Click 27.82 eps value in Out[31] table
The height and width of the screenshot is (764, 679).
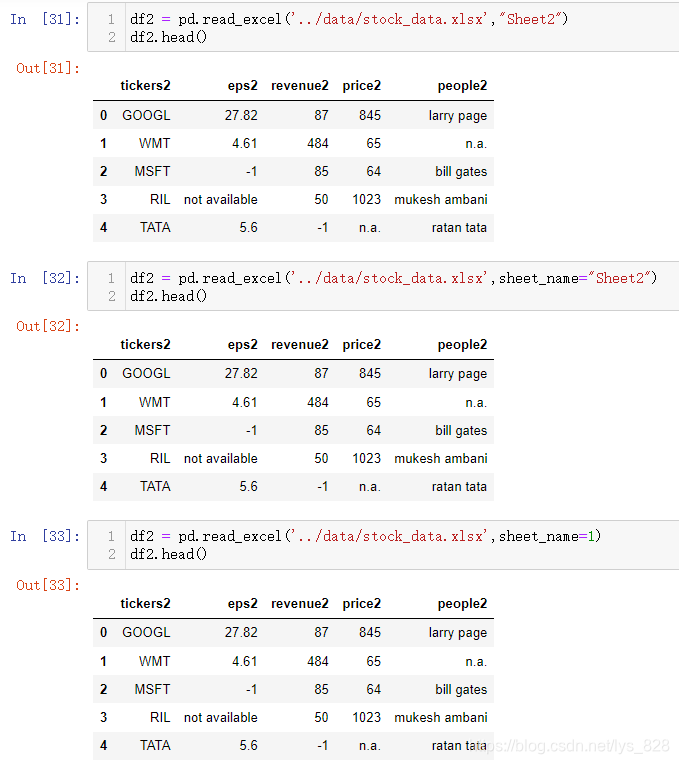[241, 115]
